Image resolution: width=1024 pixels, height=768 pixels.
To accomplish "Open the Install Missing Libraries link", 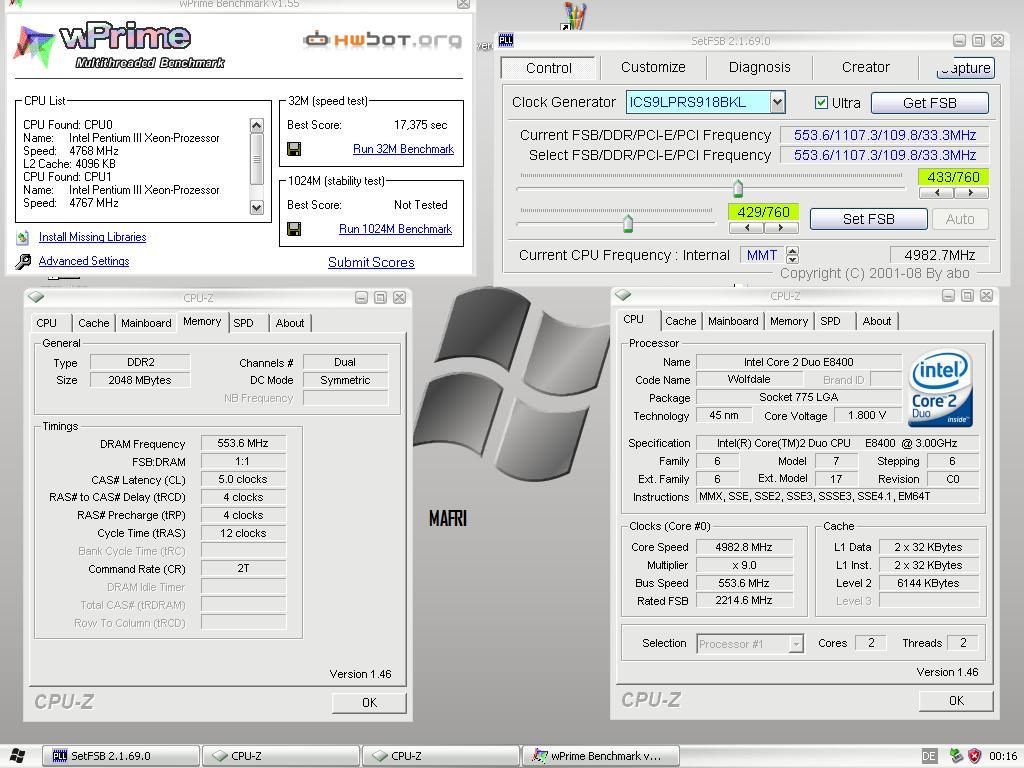I will (92, 237).
